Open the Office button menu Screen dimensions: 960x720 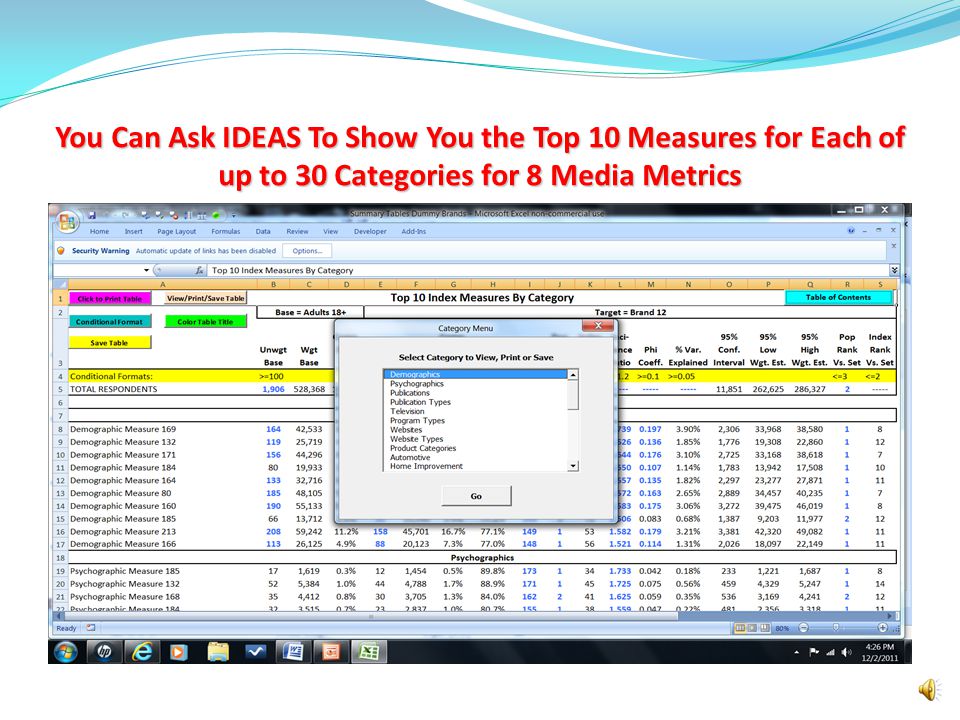[x=67, y=221]
